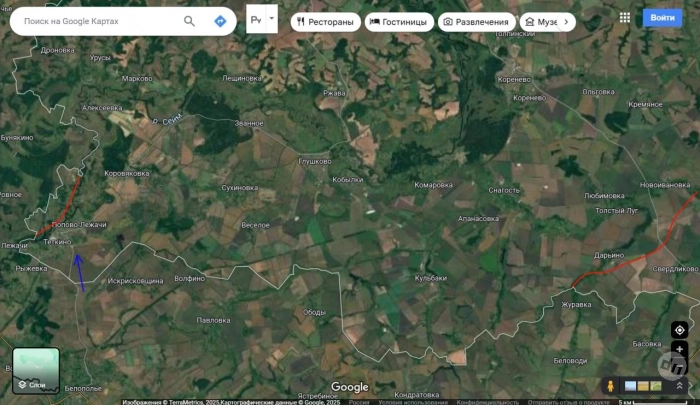Select the yellow Street View pegman

tap(610, 386)
